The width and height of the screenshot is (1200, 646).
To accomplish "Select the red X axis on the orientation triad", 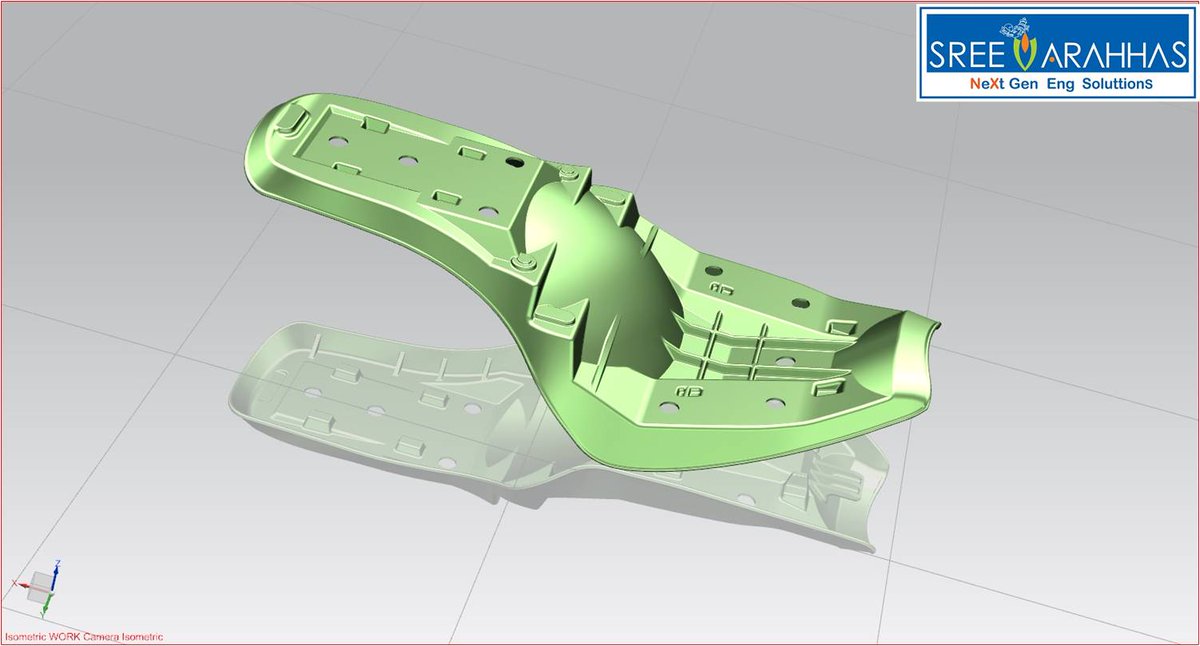I will tap(24, 584).
